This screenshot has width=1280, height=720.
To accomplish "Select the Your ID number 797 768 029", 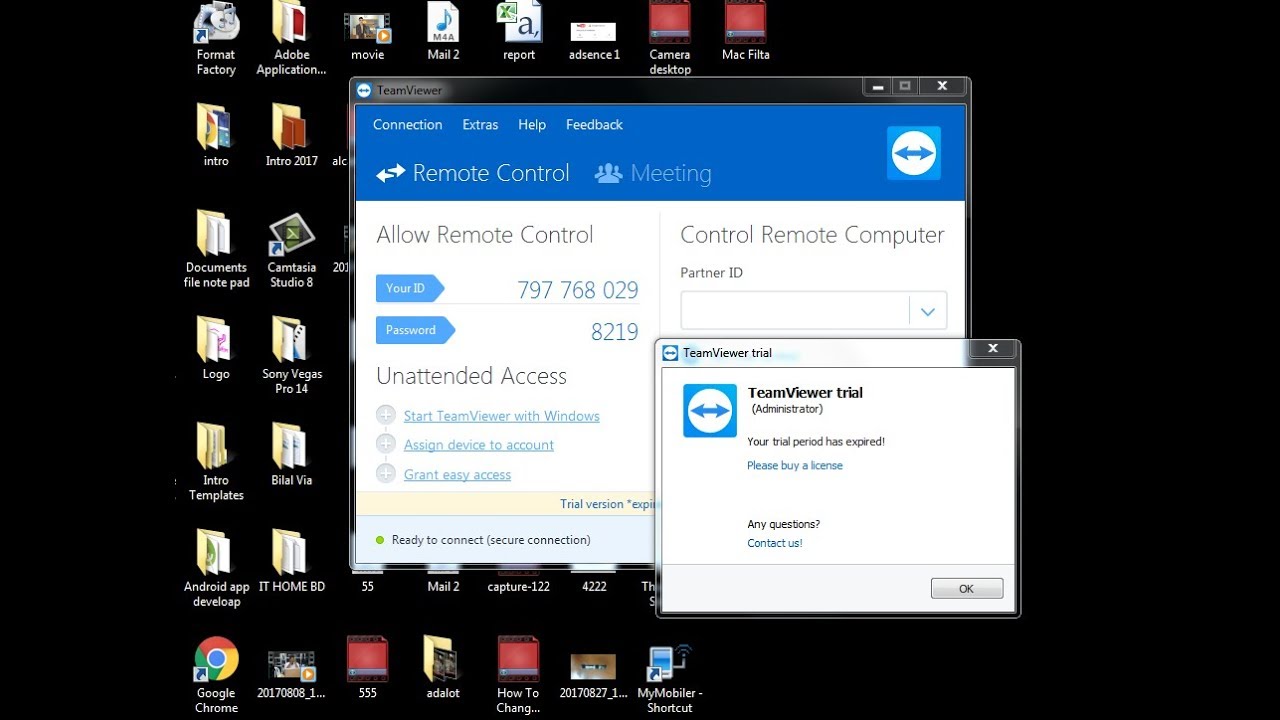I will [x=578, y=290].
